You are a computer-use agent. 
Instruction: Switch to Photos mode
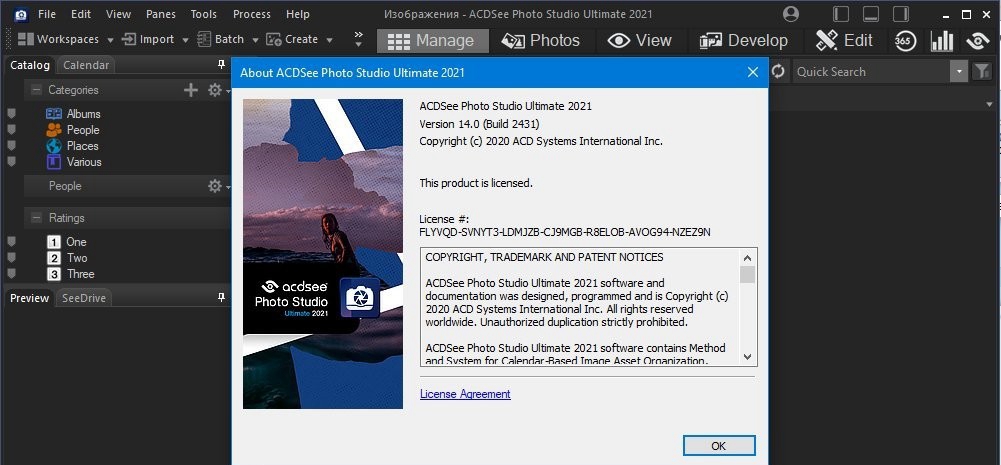click(541, 41)
